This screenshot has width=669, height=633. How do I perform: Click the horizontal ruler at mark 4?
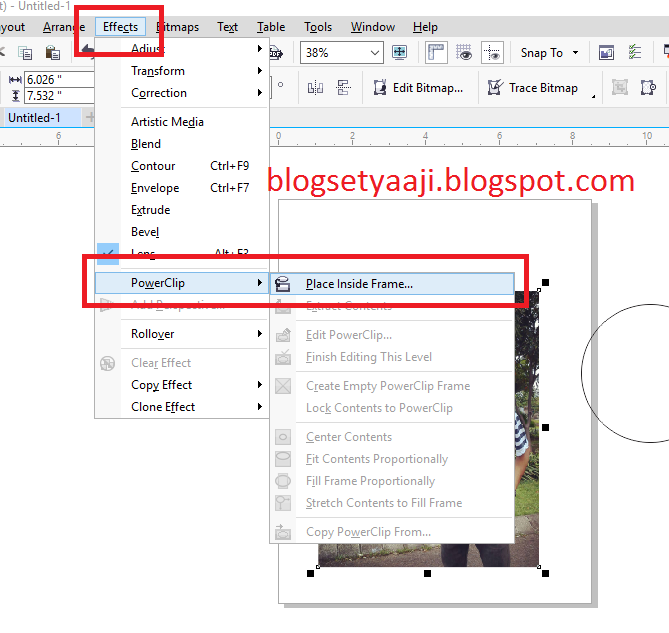[x=425, y=137]
